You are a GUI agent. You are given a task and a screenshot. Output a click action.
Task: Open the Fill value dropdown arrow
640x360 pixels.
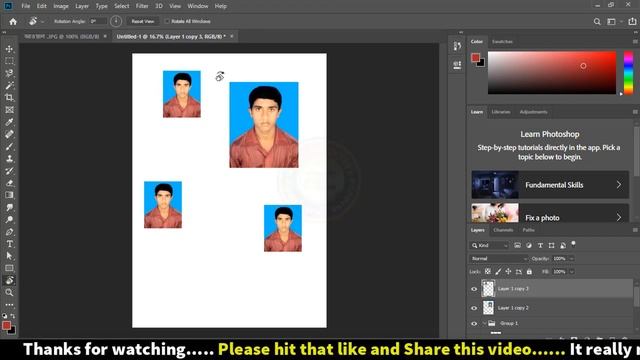coord(571,271)
